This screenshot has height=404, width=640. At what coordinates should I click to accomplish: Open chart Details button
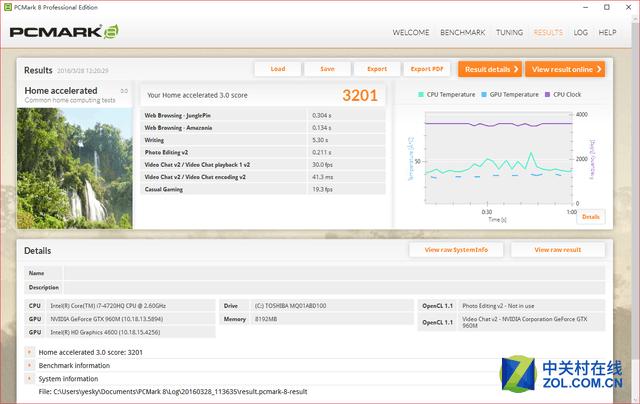[591, 217]
